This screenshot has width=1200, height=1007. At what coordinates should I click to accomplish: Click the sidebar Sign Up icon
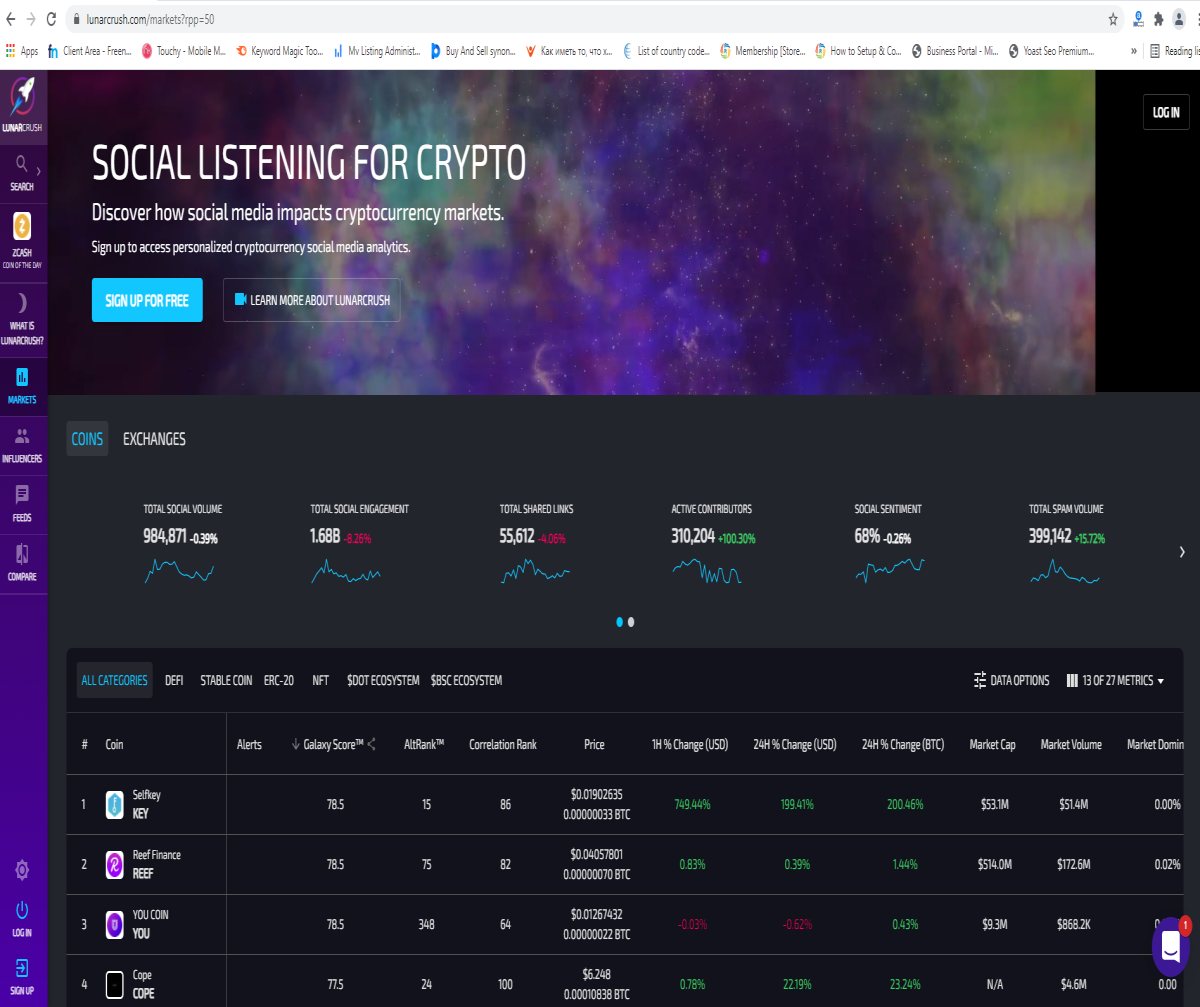click(x=22, y=968)
